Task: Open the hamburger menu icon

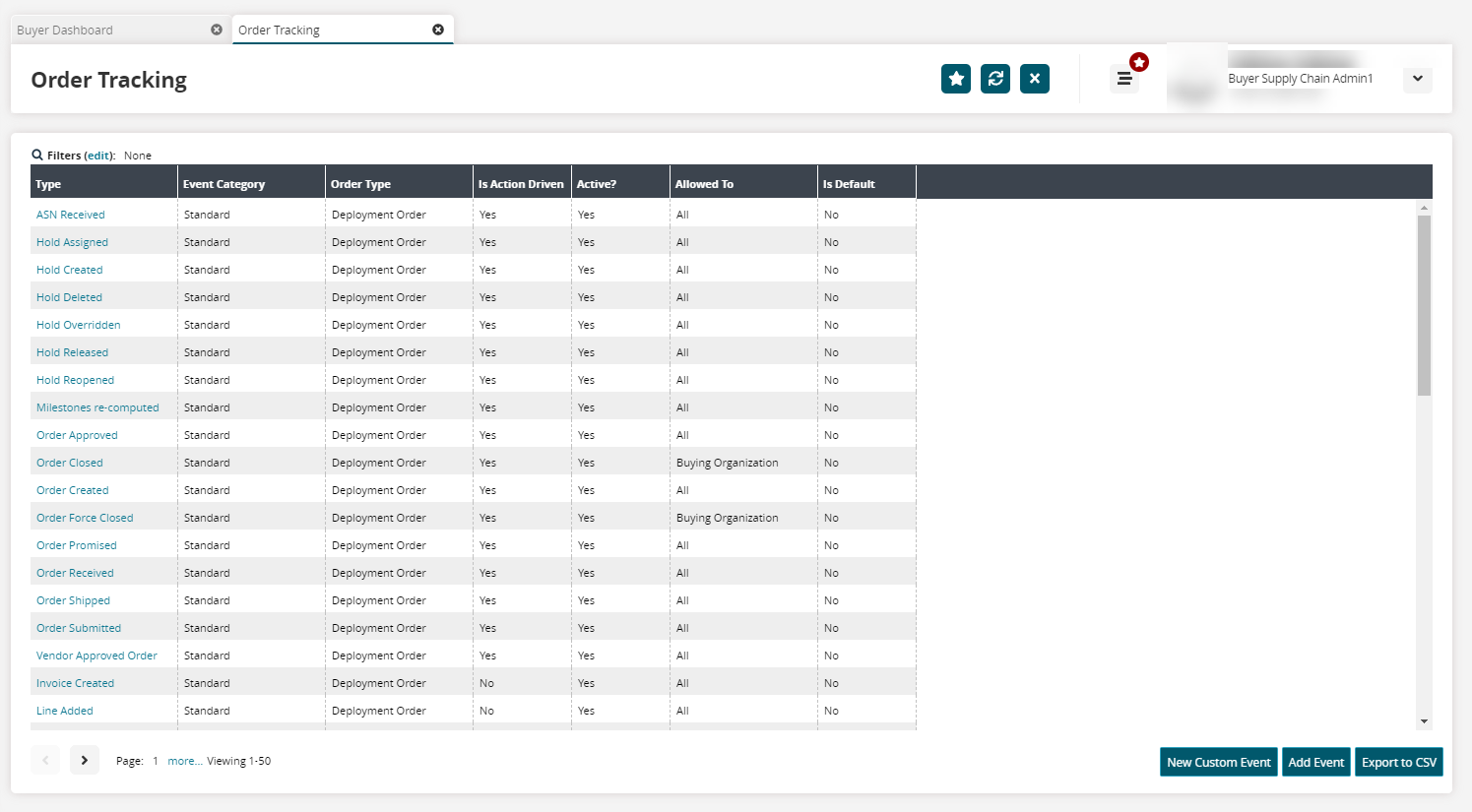Action: click(1123, 79)
